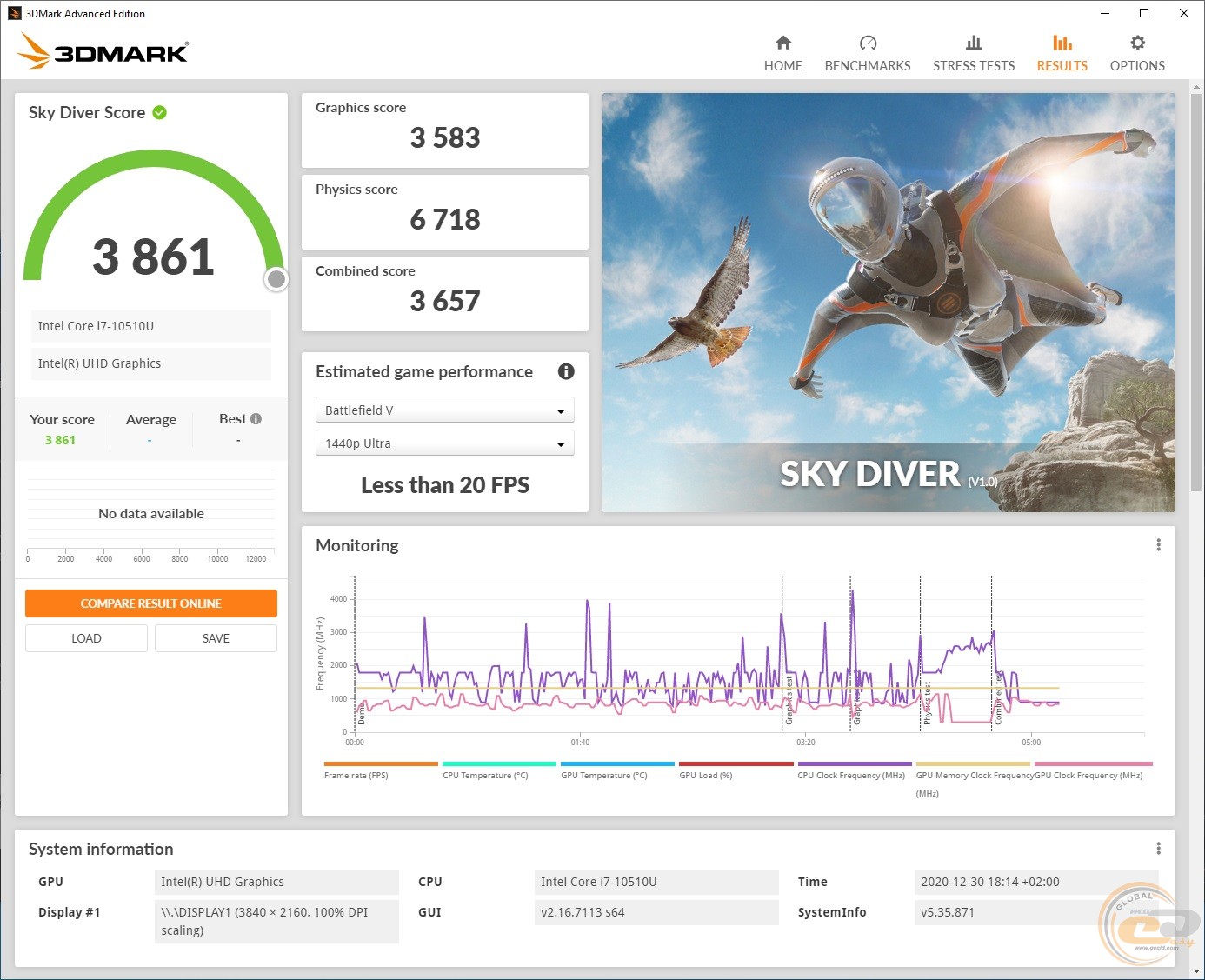This screenshot has width=1205, height=980.
Task: Click the estimated game performance info icon
Action: [566, 371]
